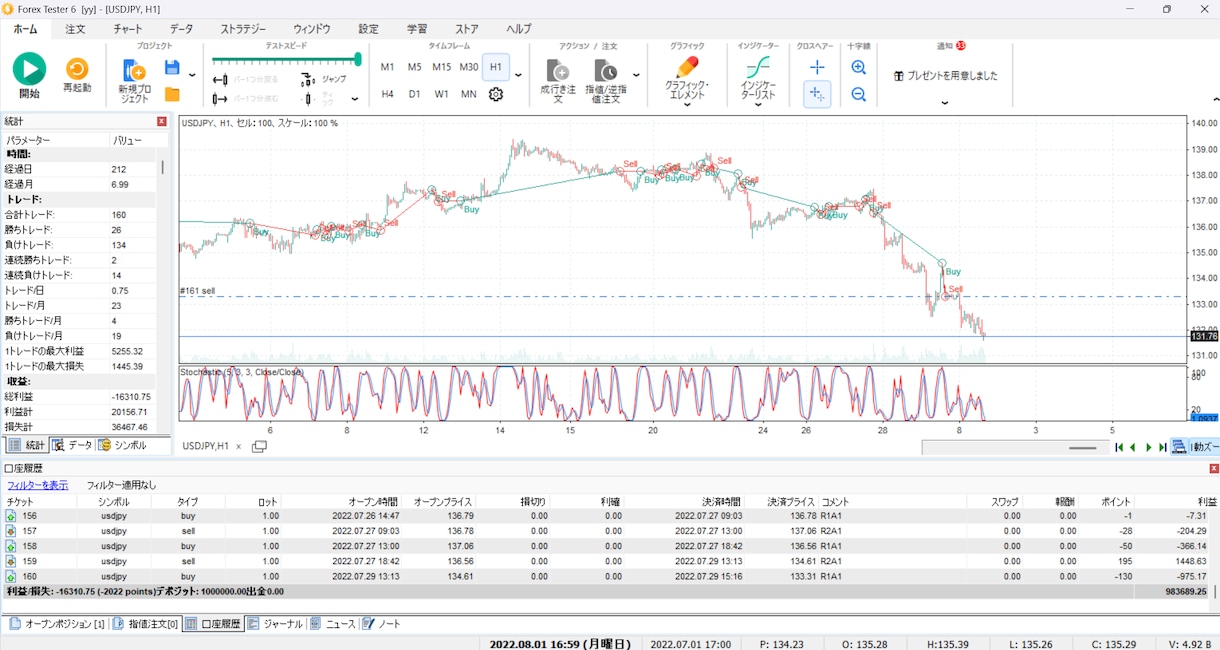This screenshot has height=650, width=1220.
Task: Open the ストラテジー menu tab
Action: coord(243,29)
